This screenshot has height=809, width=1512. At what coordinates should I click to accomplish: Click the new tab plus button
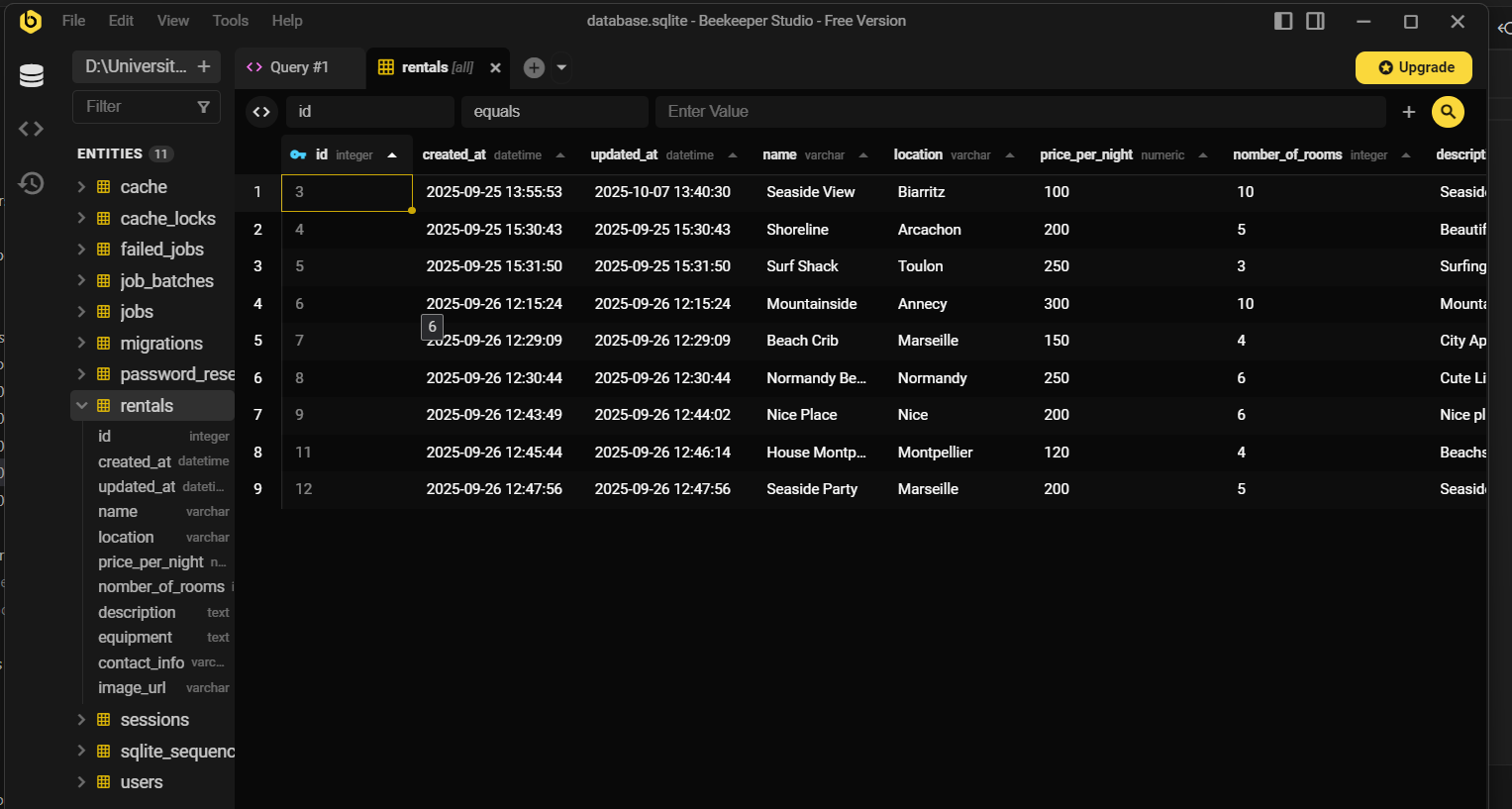(534, 67)
